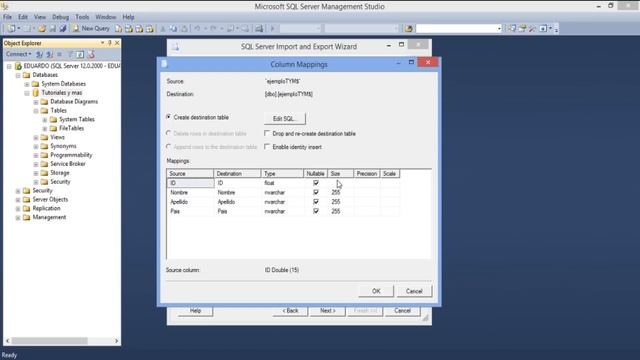Enable Drop and re-create destination table
The image size is (640, 360).
point(267,133)
